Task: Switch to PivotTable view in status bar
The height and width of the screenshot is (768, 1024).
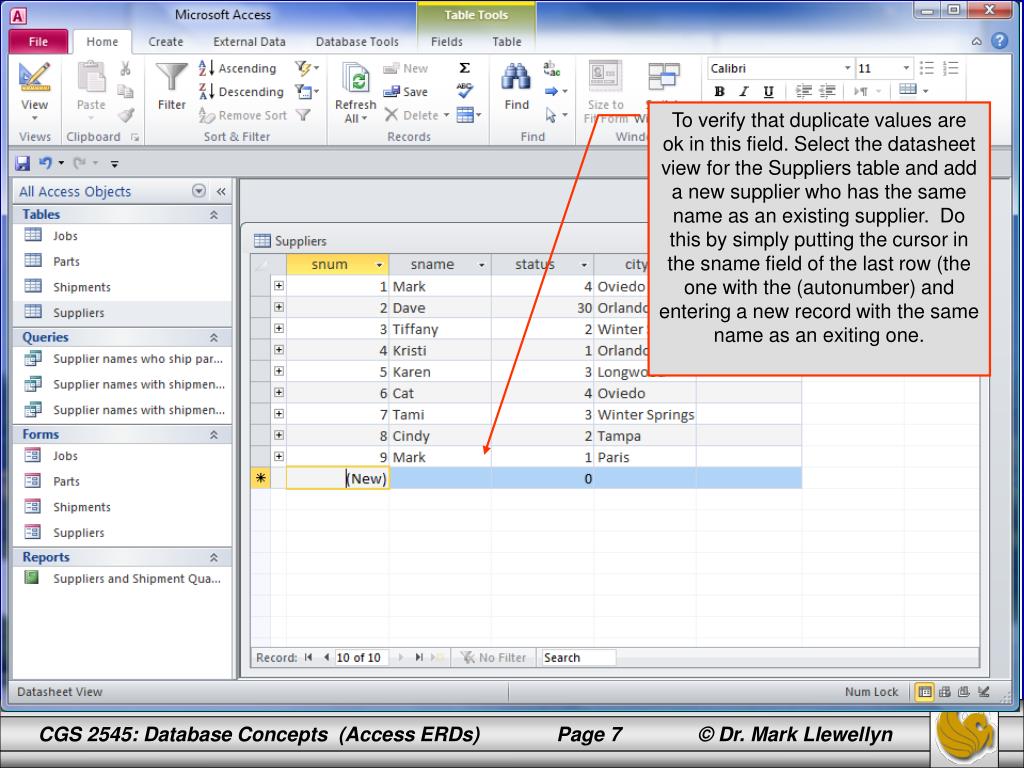Action: click(x=944, y=692)
